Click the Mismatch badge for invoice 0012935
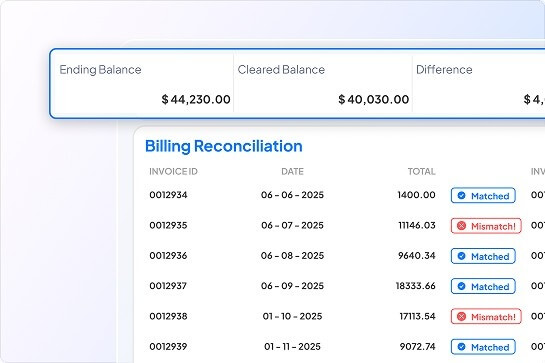 click(x=486, y=226)
